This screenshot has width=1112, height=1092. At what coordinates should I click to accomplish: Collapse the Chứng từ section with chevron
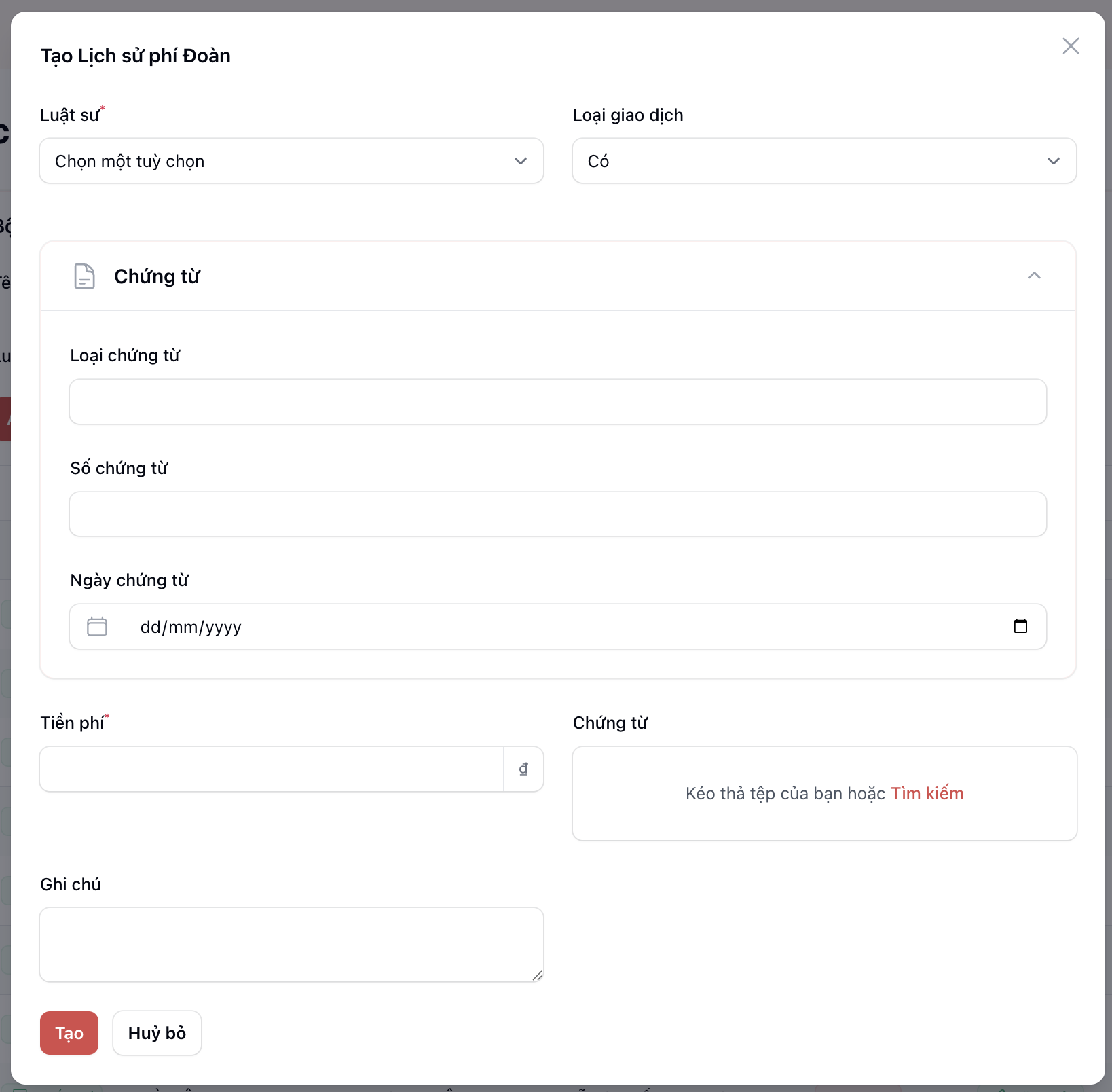point(1034,276)
